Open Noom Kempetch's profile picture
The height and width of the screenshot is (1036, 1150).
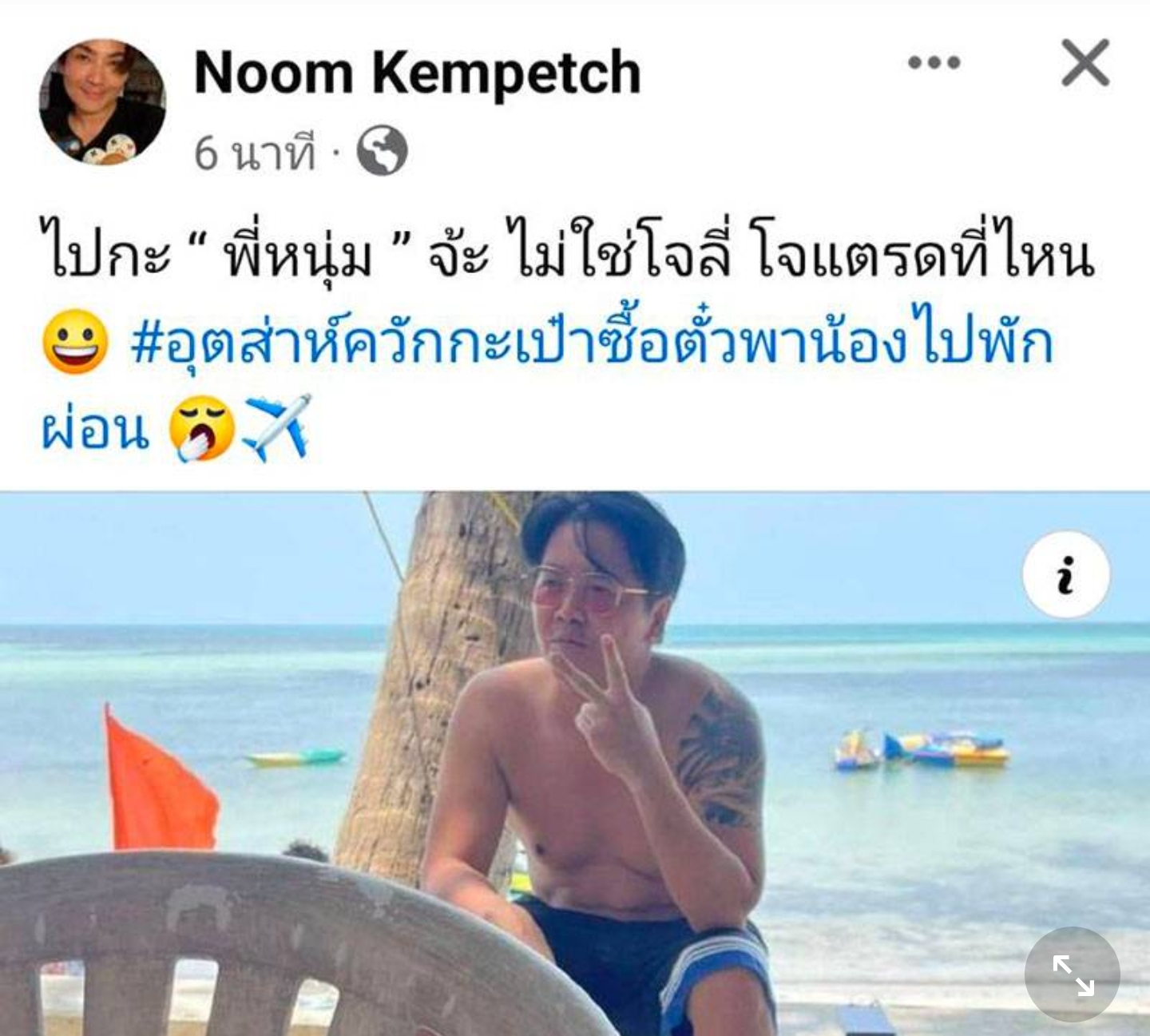[x=102, y=101]
